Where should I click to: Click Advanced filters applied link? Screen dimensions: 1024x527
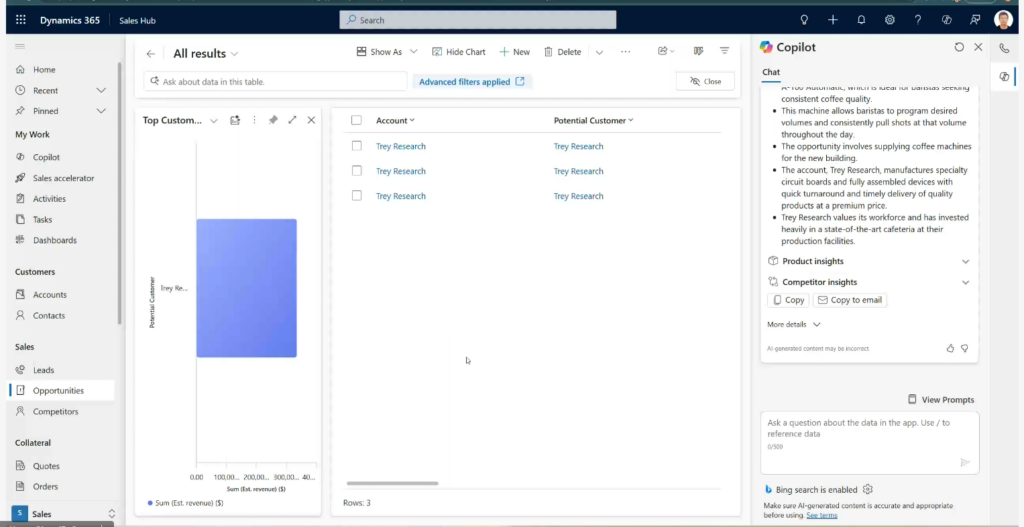click(472, 82)
